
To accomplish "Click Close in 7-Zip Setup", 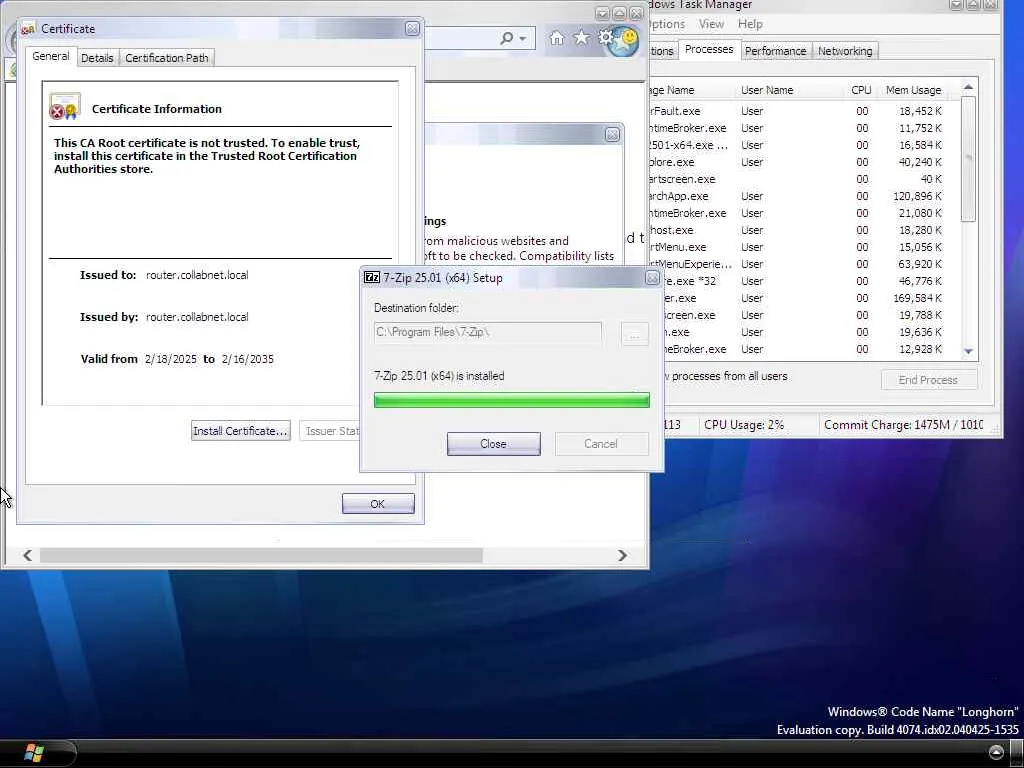I will pyautogui.click(x=493, y=444).
